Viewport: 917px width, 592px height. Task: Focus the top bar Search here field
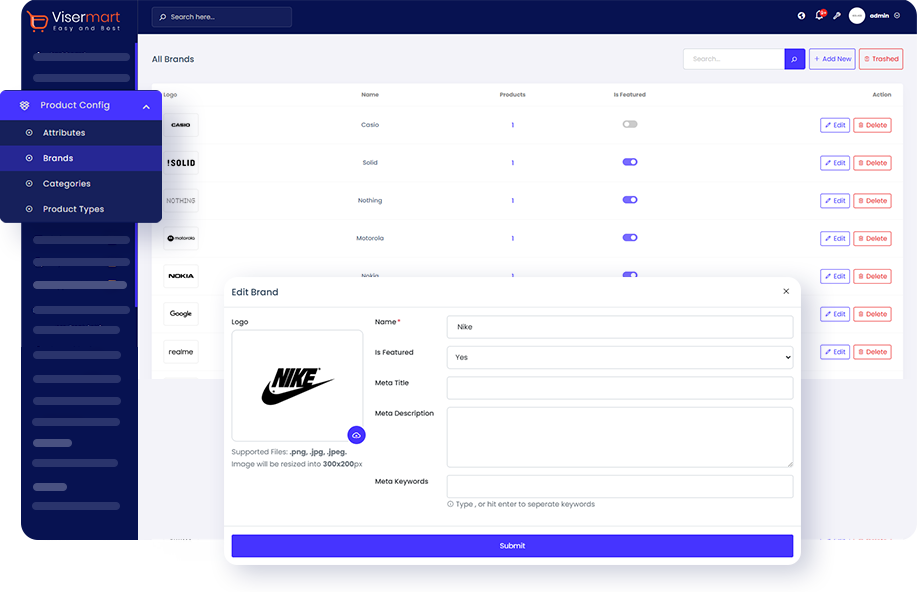point(222,17)
